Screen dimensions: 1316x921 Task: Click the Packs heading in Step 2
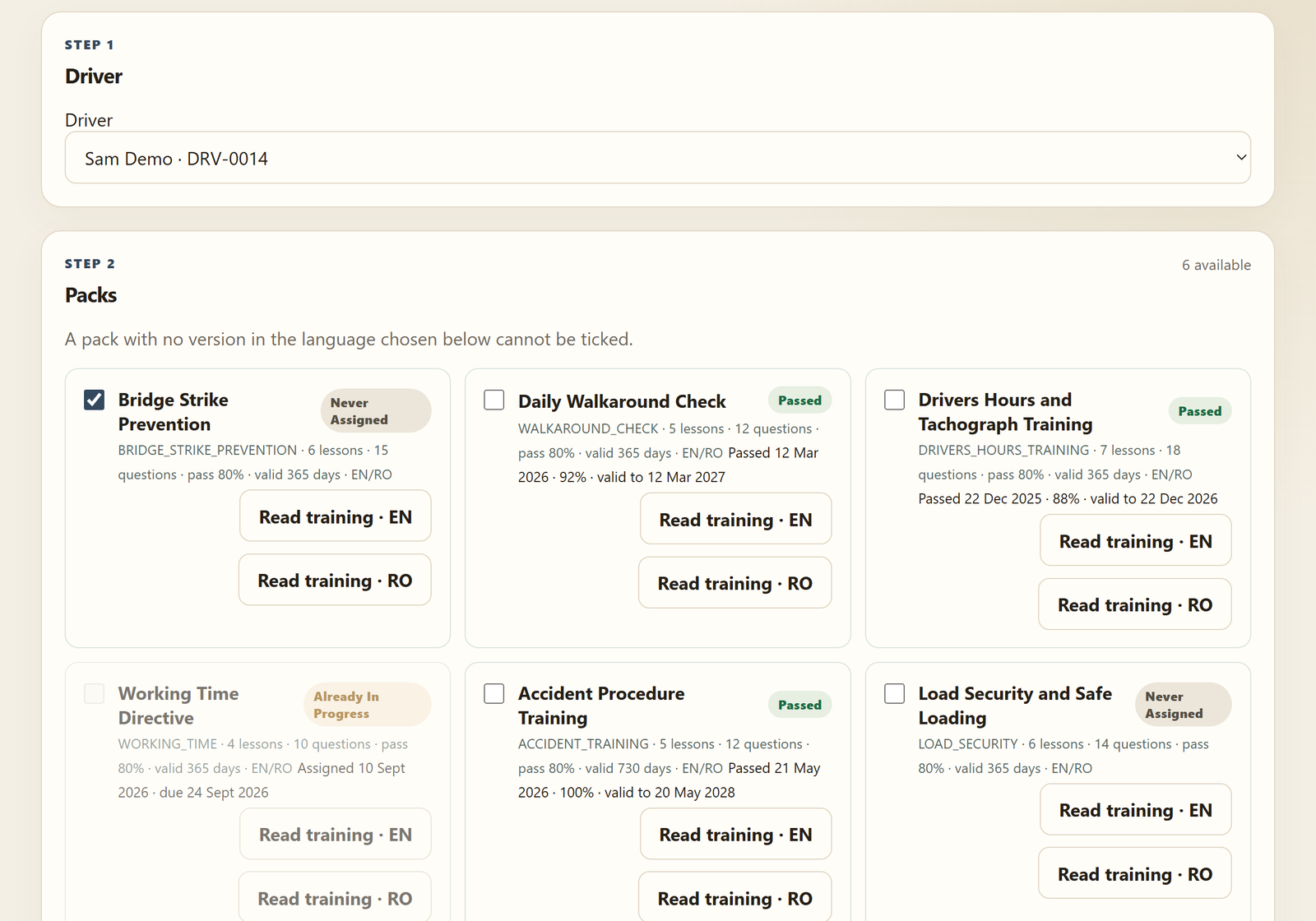click(91, 295)
